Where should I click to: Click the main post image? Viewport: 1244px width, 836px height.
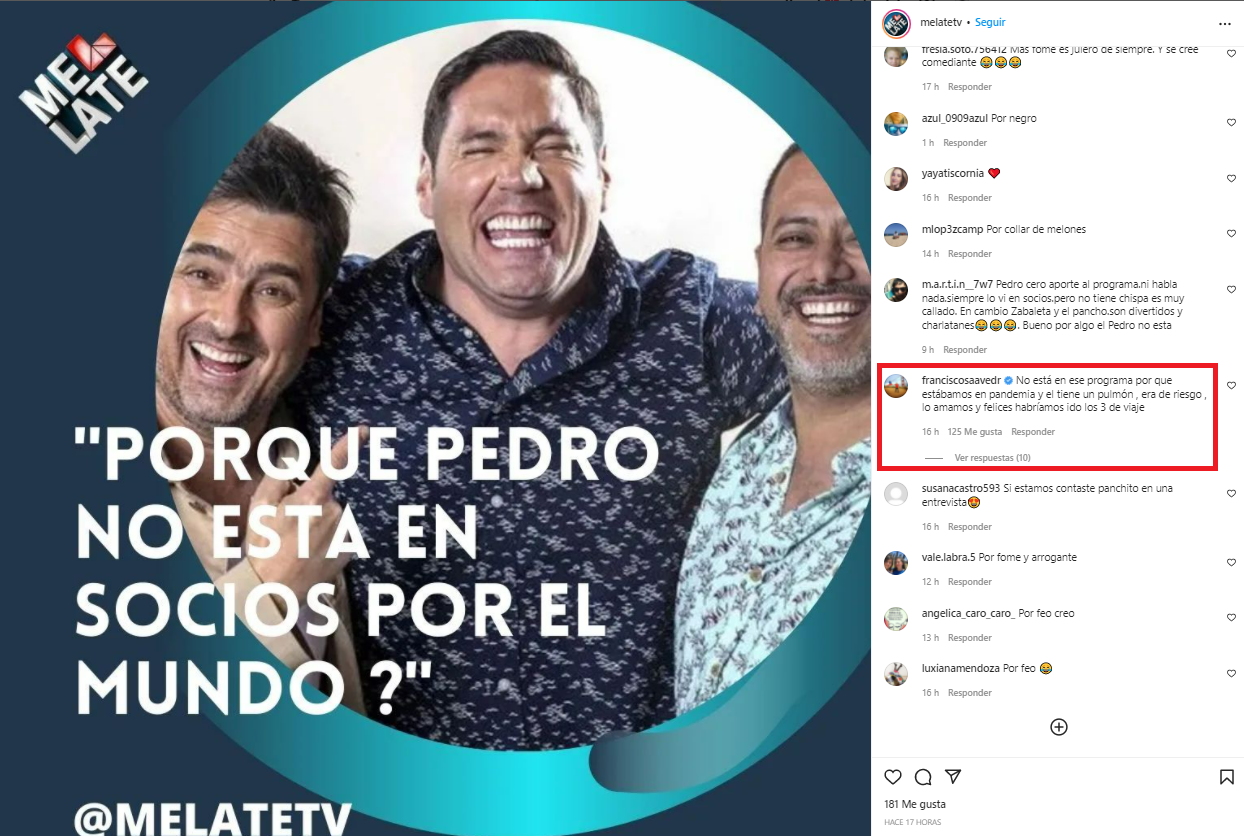pyautogui.click(x=435, y=418)
